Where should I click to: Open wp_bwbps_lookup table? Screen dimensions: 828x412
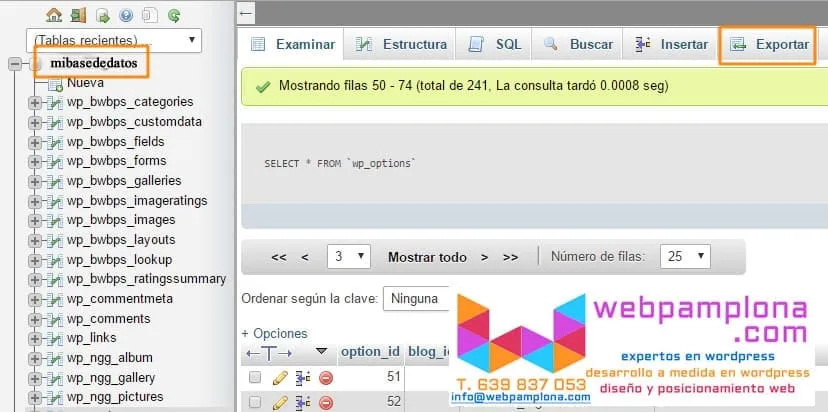[x=119, y=260]
